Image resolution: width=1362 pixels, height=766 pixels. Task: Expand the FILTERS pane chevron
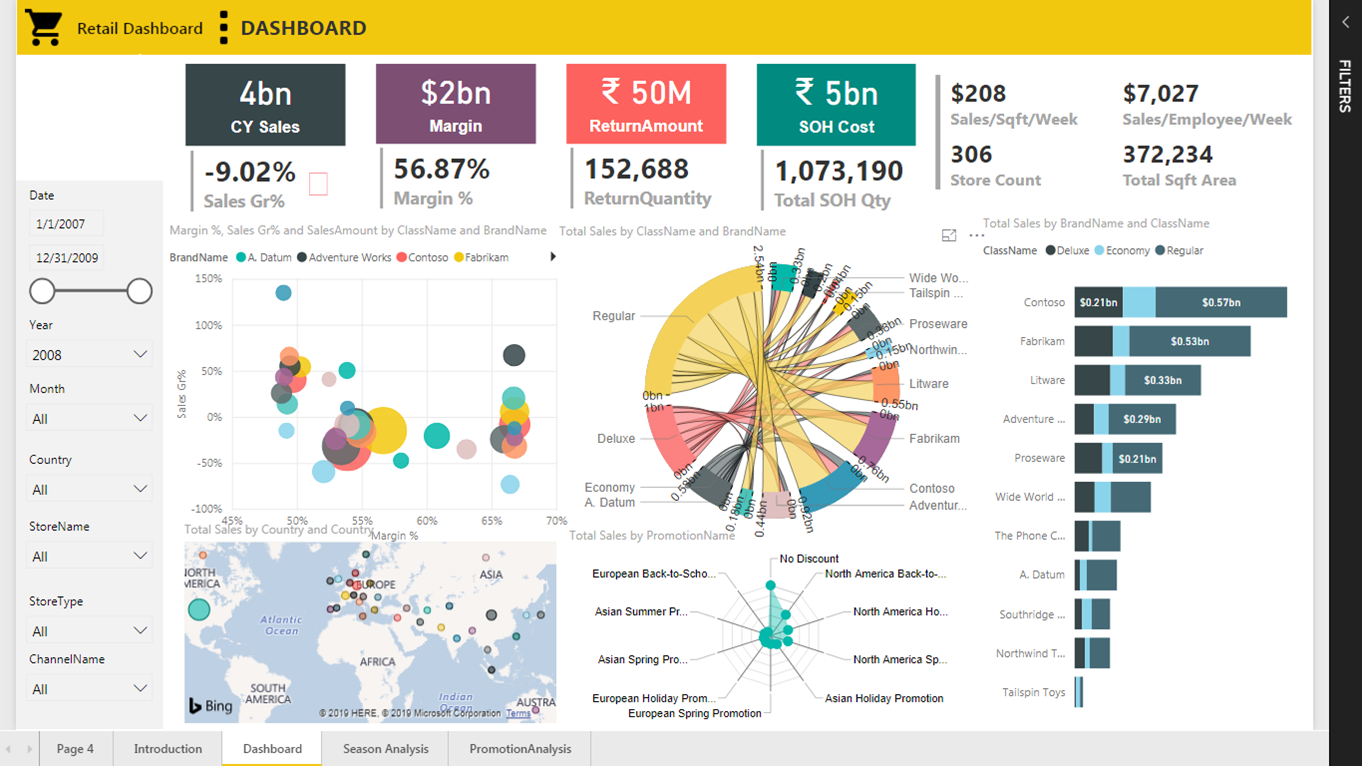pos(1346,22)
